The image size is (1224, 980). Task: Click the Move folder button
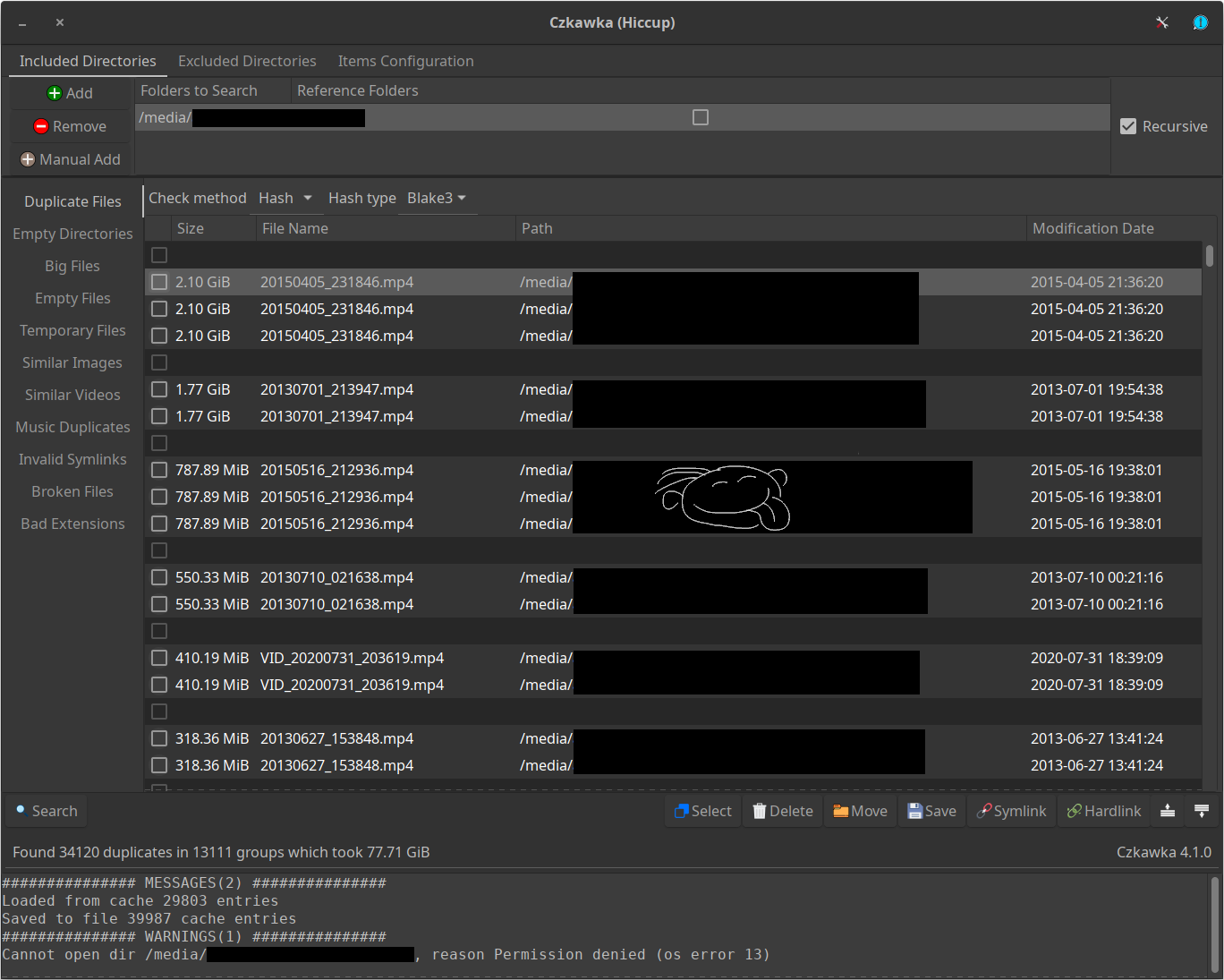tap(860, 811)
